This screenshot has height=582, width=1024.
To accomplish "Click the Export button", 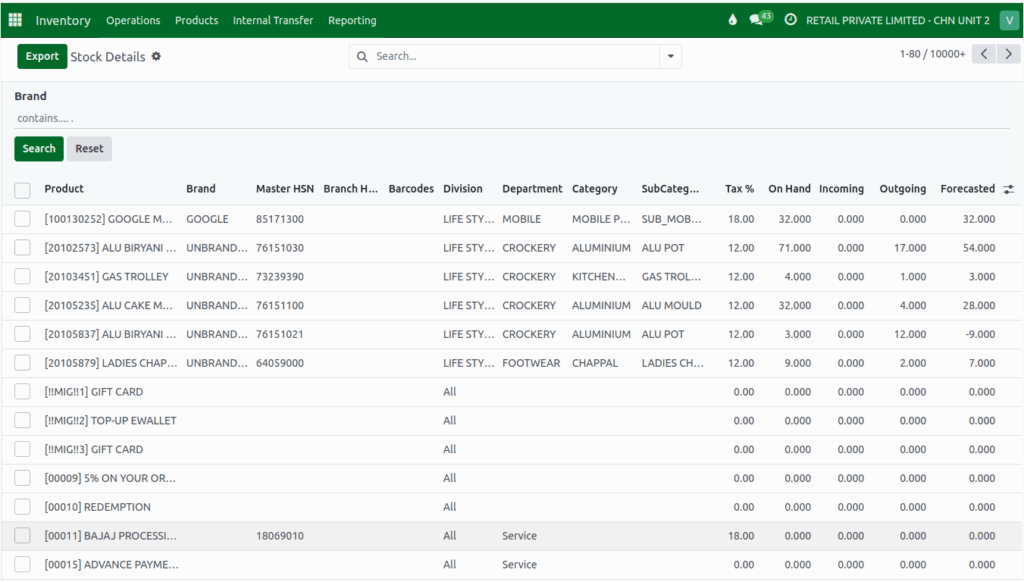I will [x=41, y=56].
